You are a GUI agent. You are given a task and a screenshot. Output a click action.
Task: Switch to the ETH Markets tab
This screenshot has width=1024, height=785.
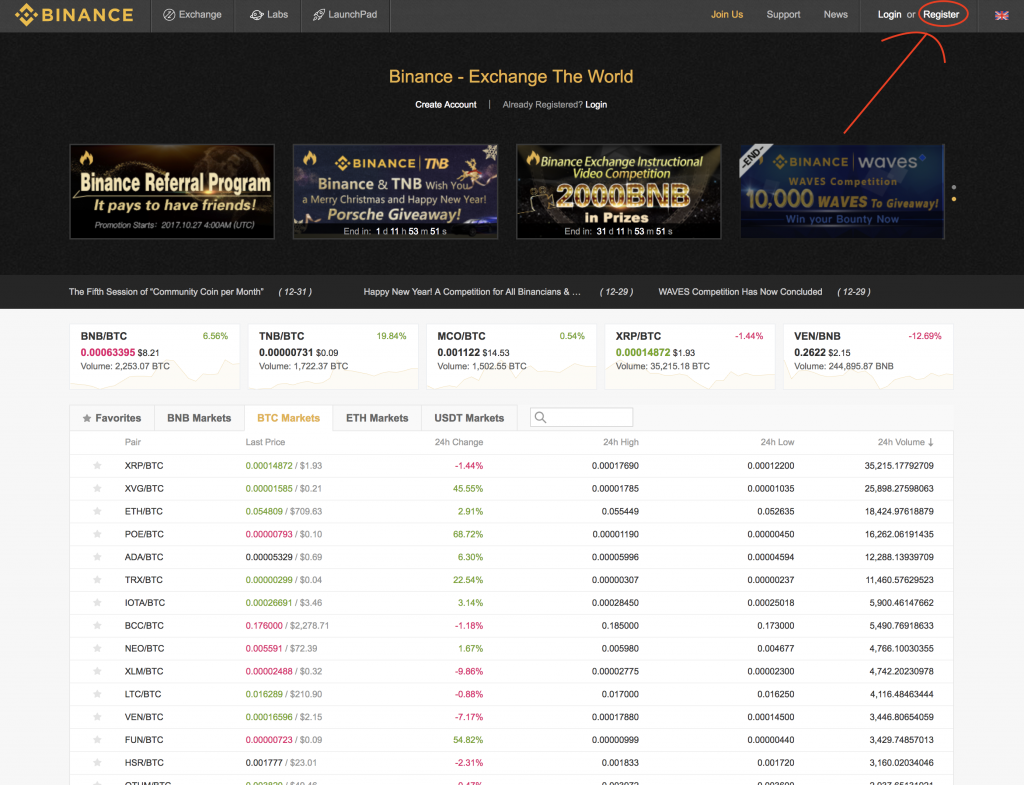[376, 417]
